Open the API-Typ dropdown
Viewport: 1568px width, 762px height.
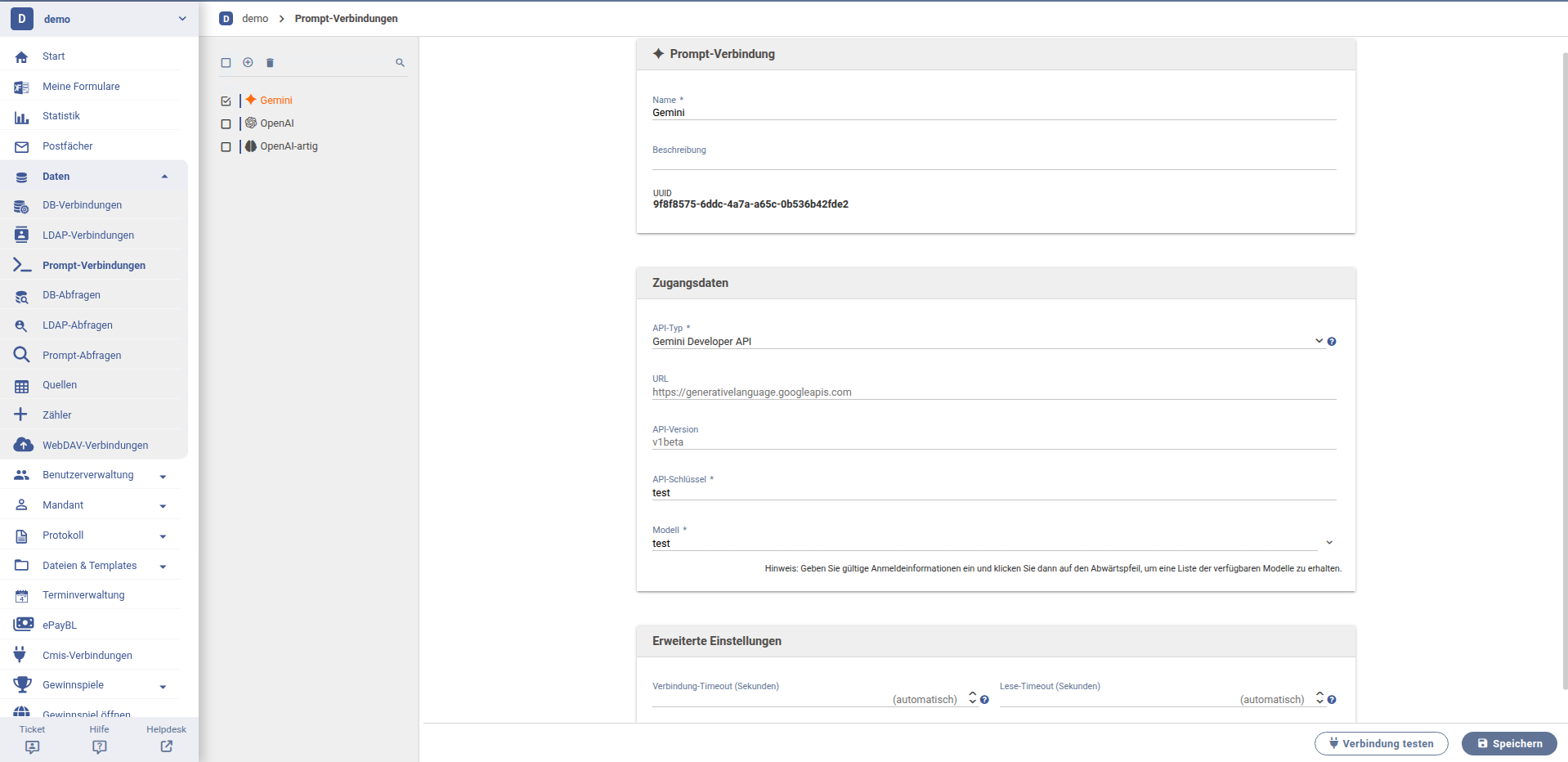coord(988,341)
